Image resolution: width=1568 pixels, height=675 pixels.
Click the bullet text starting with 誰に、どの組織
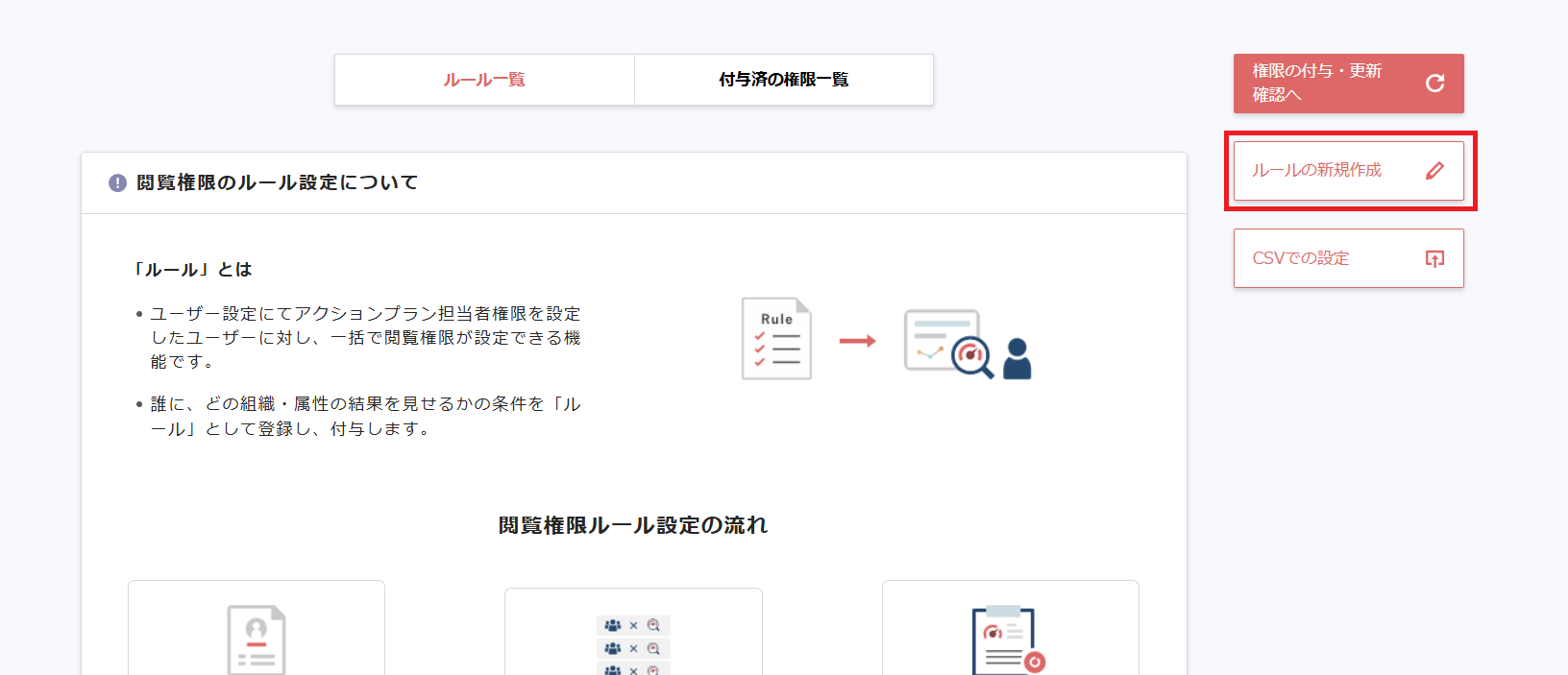click(365, 416)
